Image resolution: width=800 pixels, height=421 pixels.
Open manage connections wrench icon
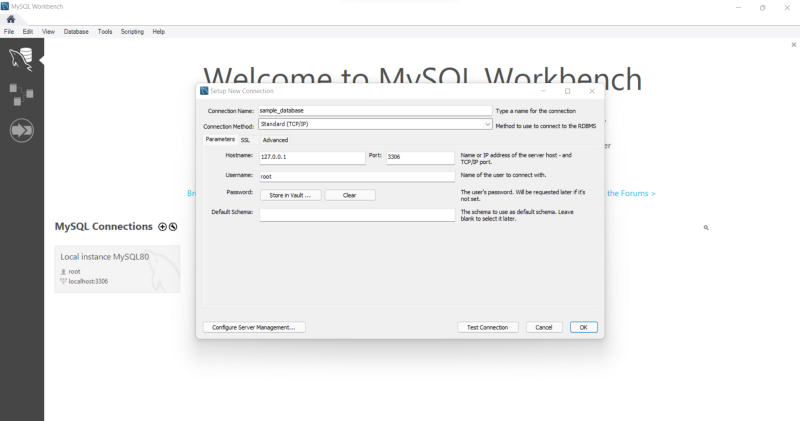173,227
